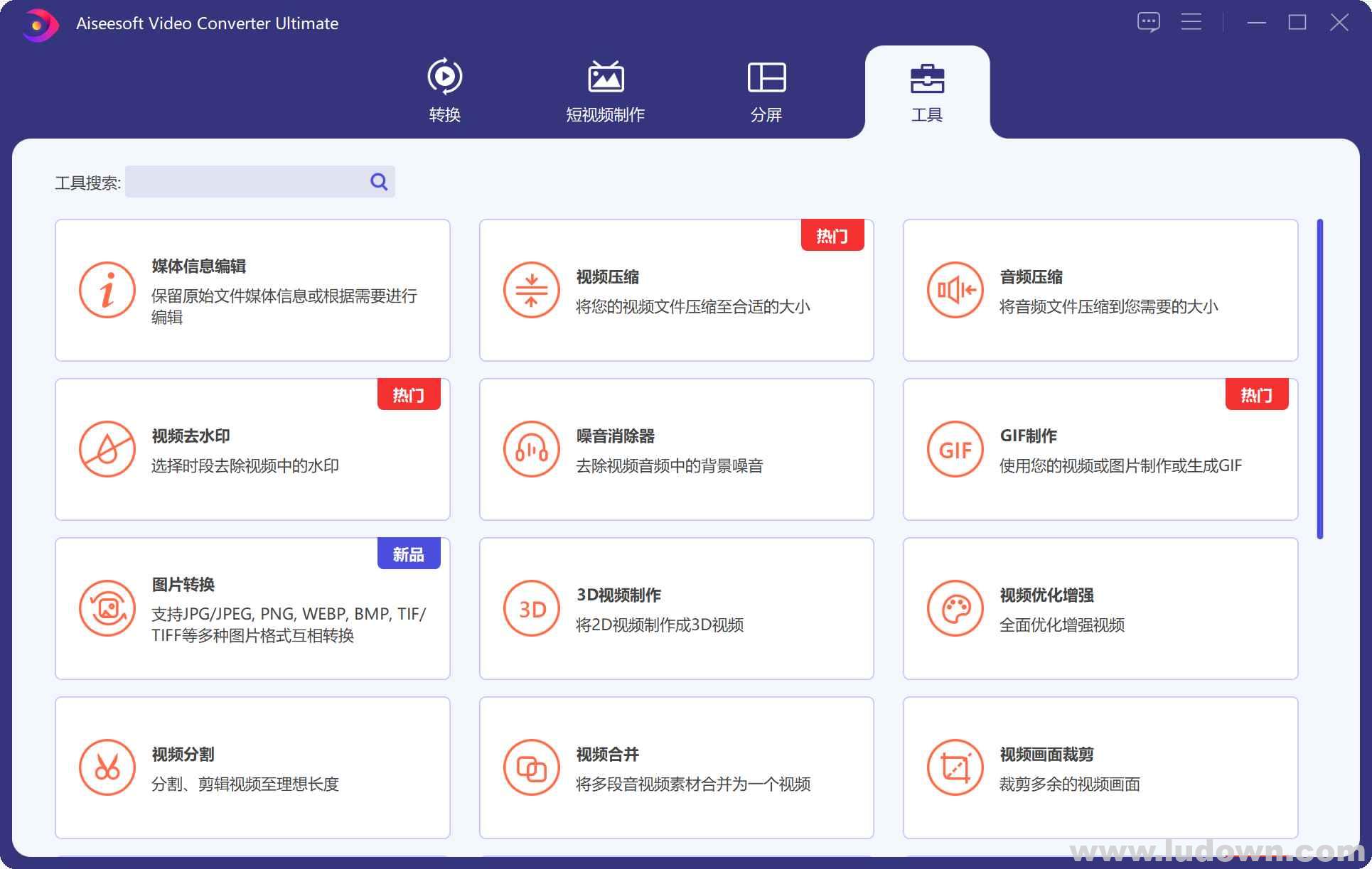Click the 图片转换 image converter icon

tap(107, 608)
